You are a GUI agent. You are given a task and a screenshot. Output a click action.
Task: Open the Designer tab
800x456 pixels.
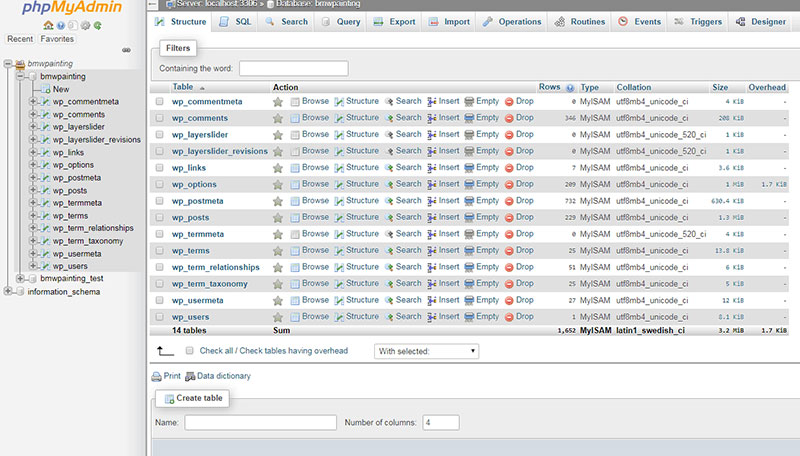[761, 22]
